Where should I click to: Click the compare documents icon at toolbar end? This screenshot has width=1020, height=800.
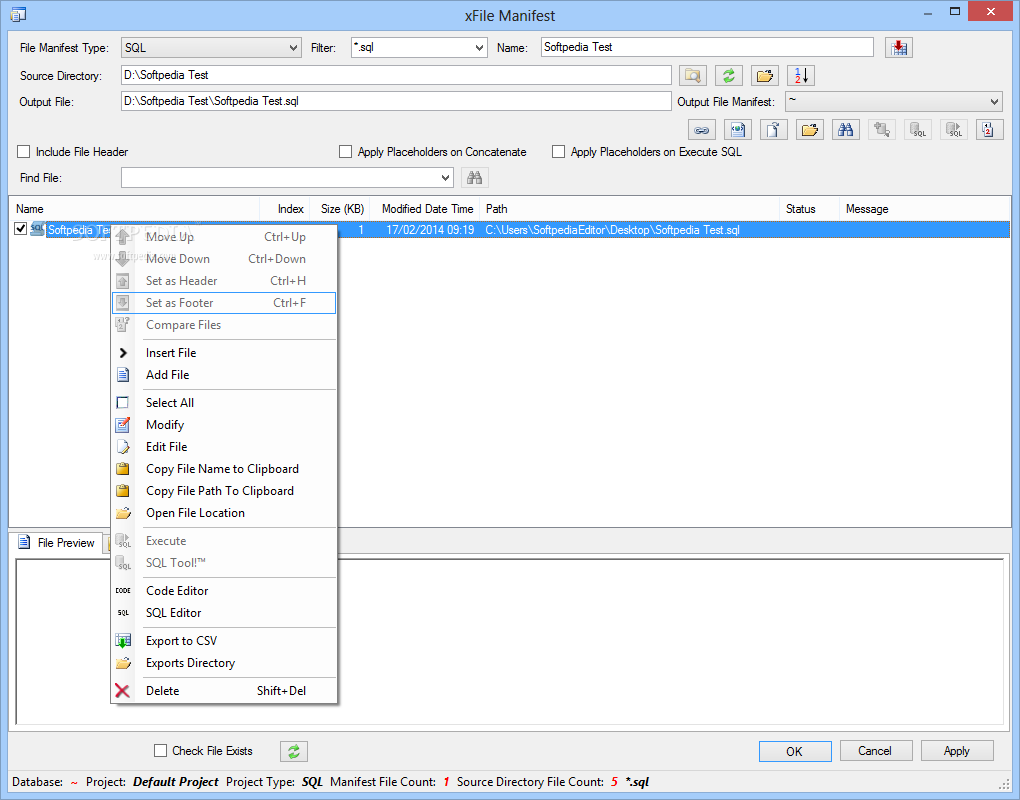coord(989,129)
